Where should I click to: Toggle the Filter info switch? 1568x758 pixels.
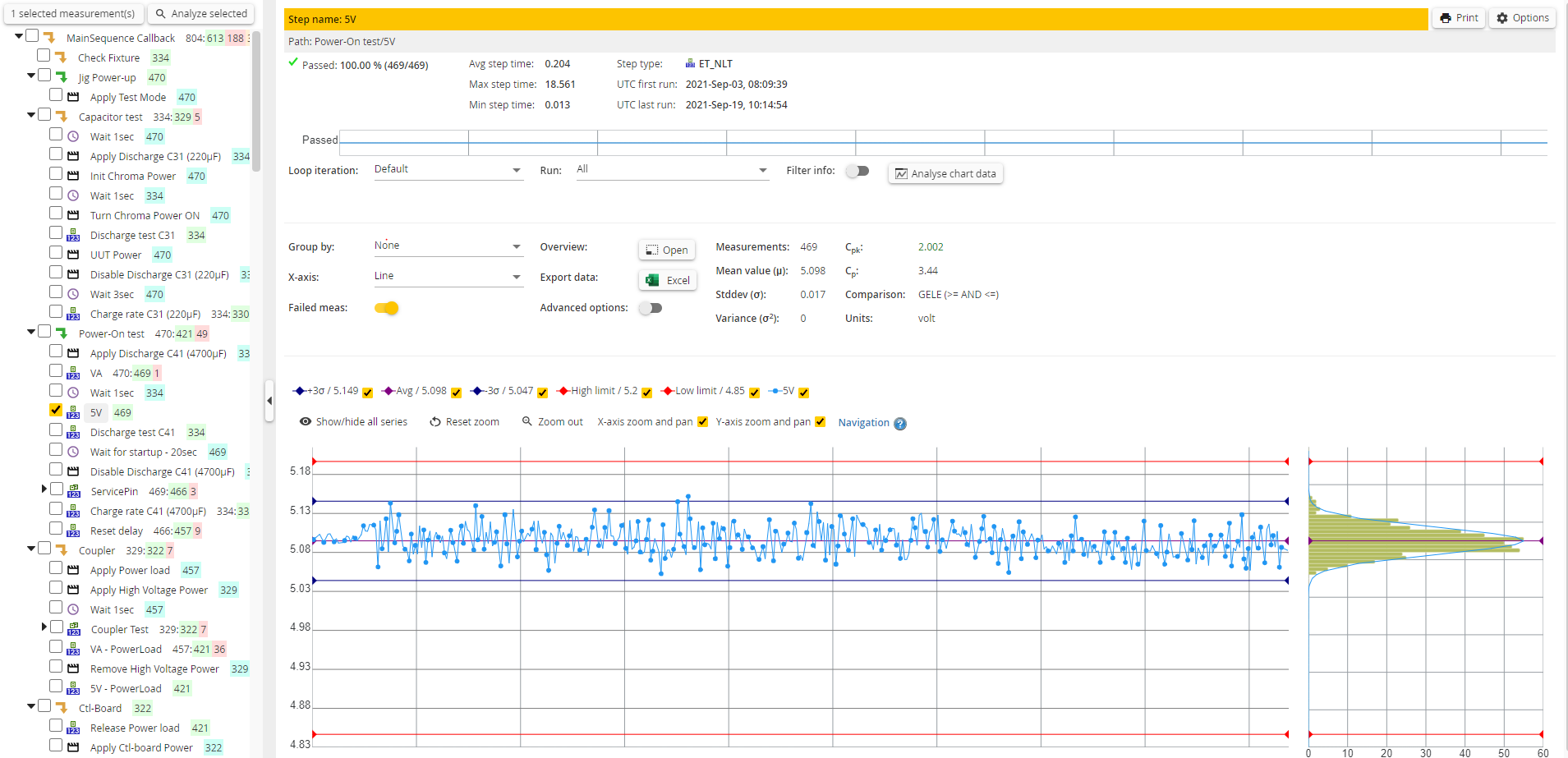[x=858, y=171]
